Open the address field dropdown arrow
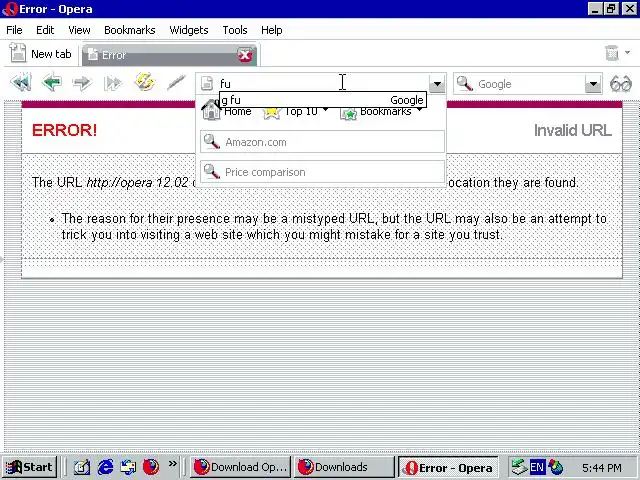640x480 pixels. pos(437,84)
